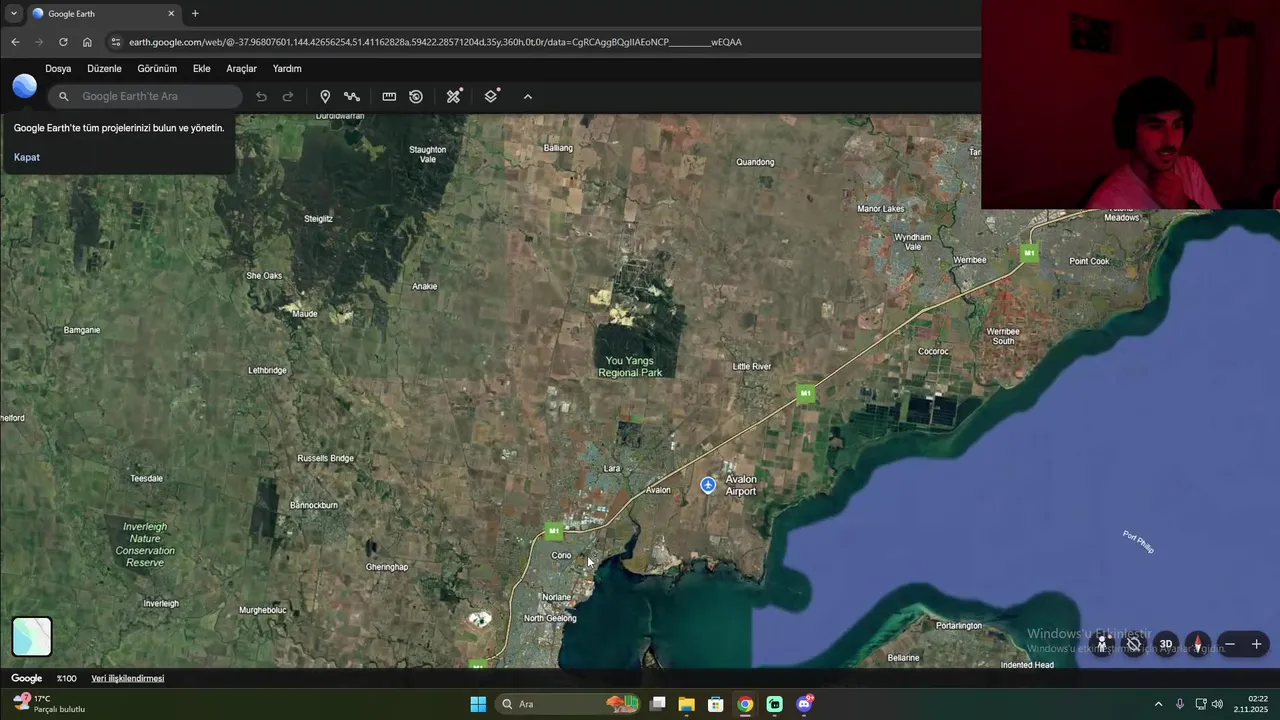Screen dimensions: 1280x720
Task: Click the red compass north button
Action: coord(1197,644)
